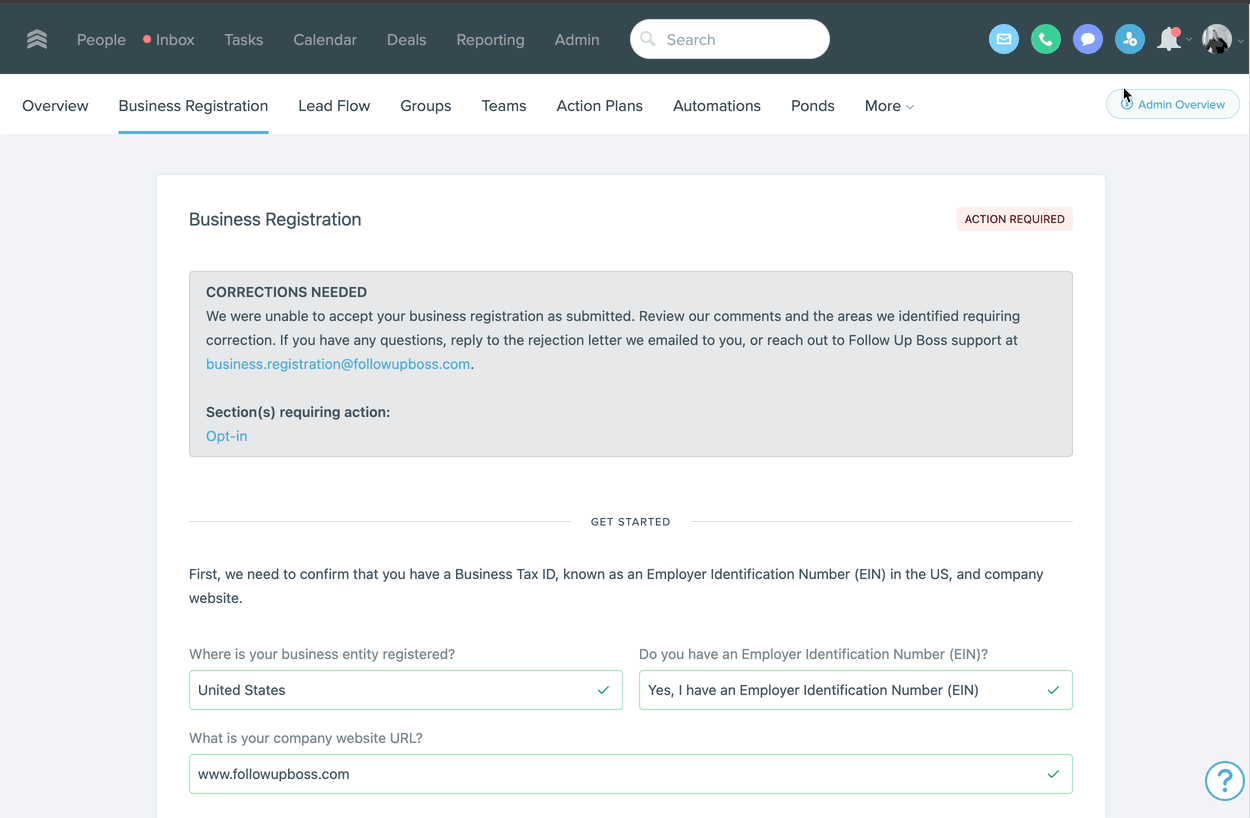The image size is (1250, 818).
Task: Open the notifications bell icon
Action: [x=1168, y=39]
